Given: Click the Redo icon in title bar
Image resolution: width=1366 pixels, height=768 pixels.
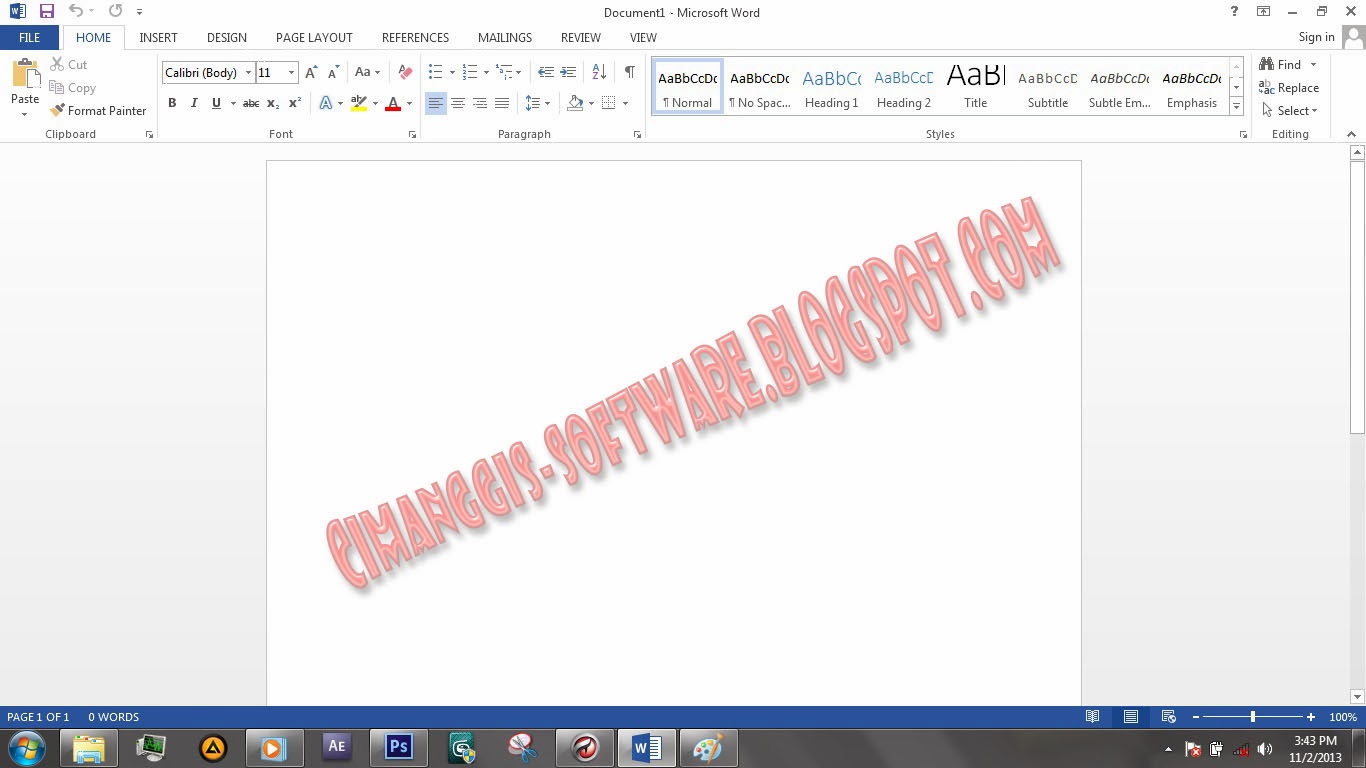Looking at the screenshot, I should coord(115,11).
